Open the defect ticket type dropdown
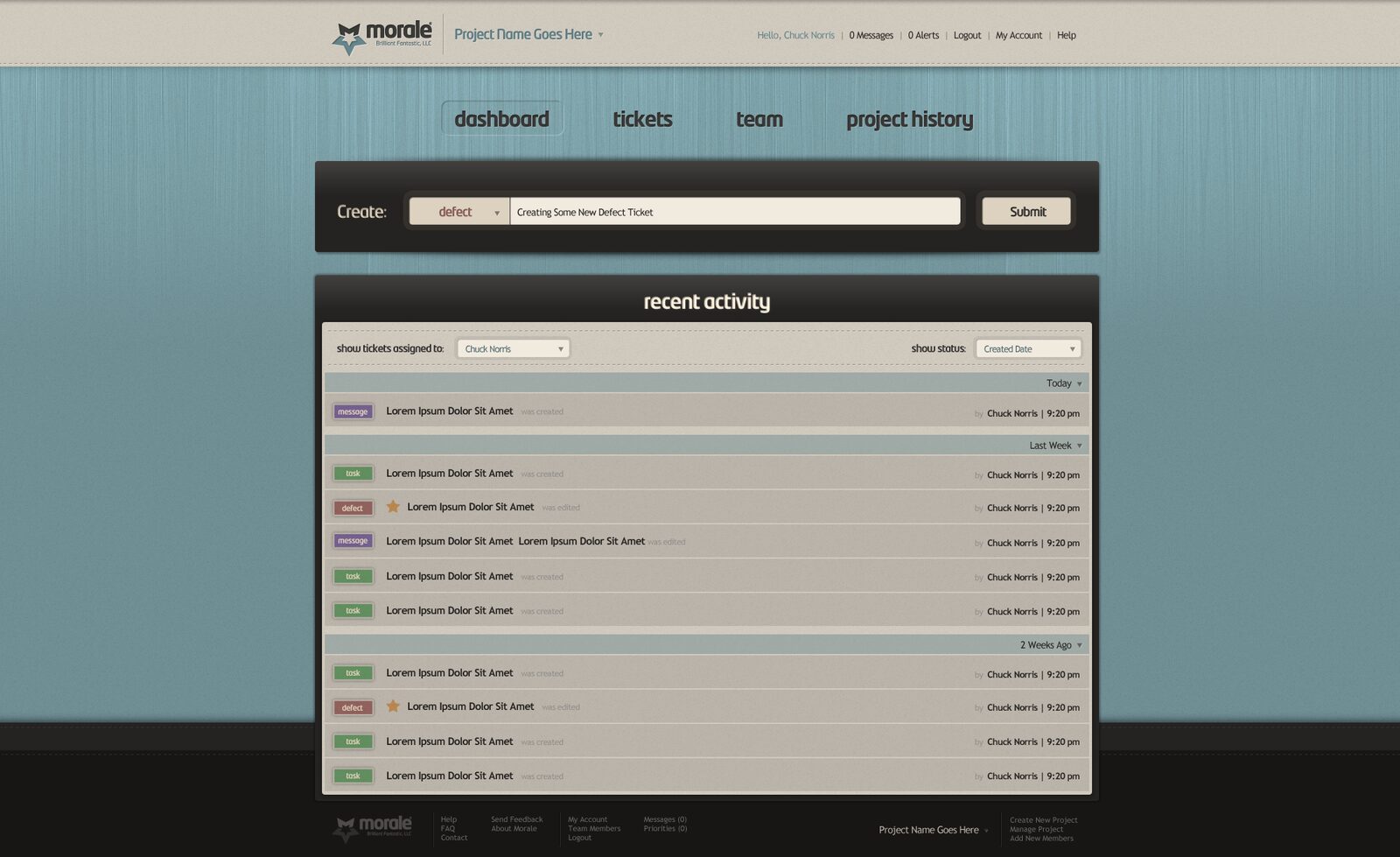Viewport: 1400px width, 857px height. (x=459, y=212)
